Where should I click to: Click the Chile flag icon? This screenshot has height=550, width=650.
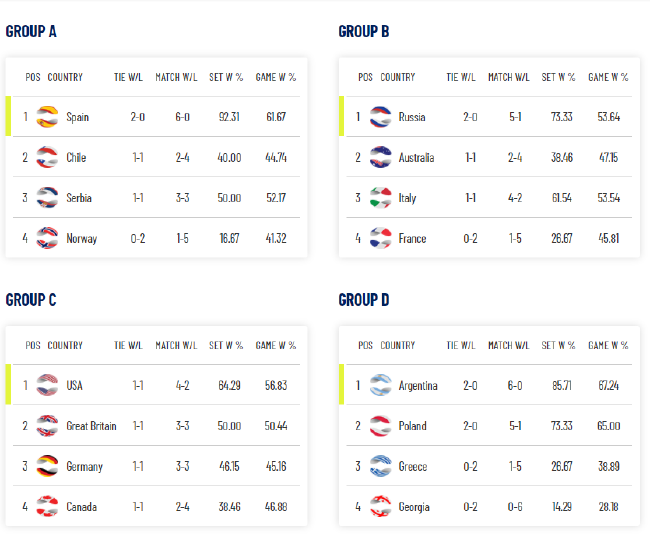[47, 157]
